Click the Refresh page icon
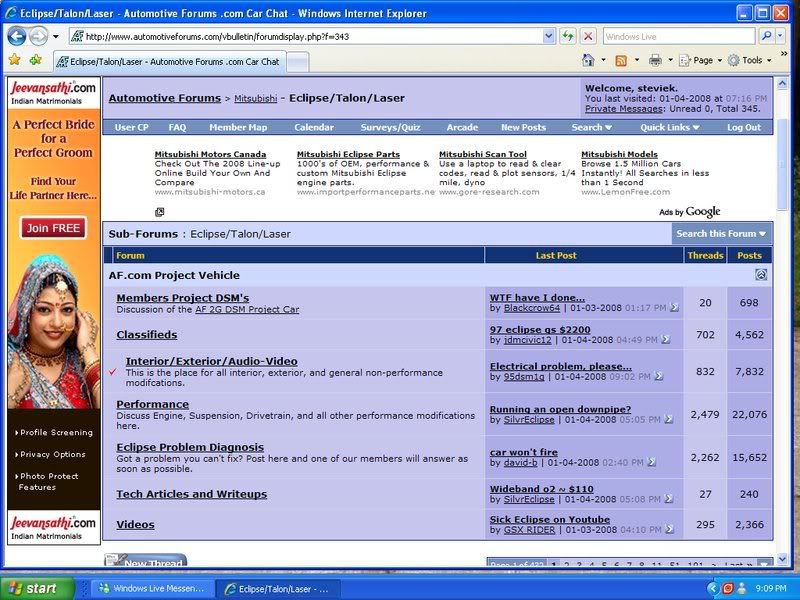 [x=568, y=36]
